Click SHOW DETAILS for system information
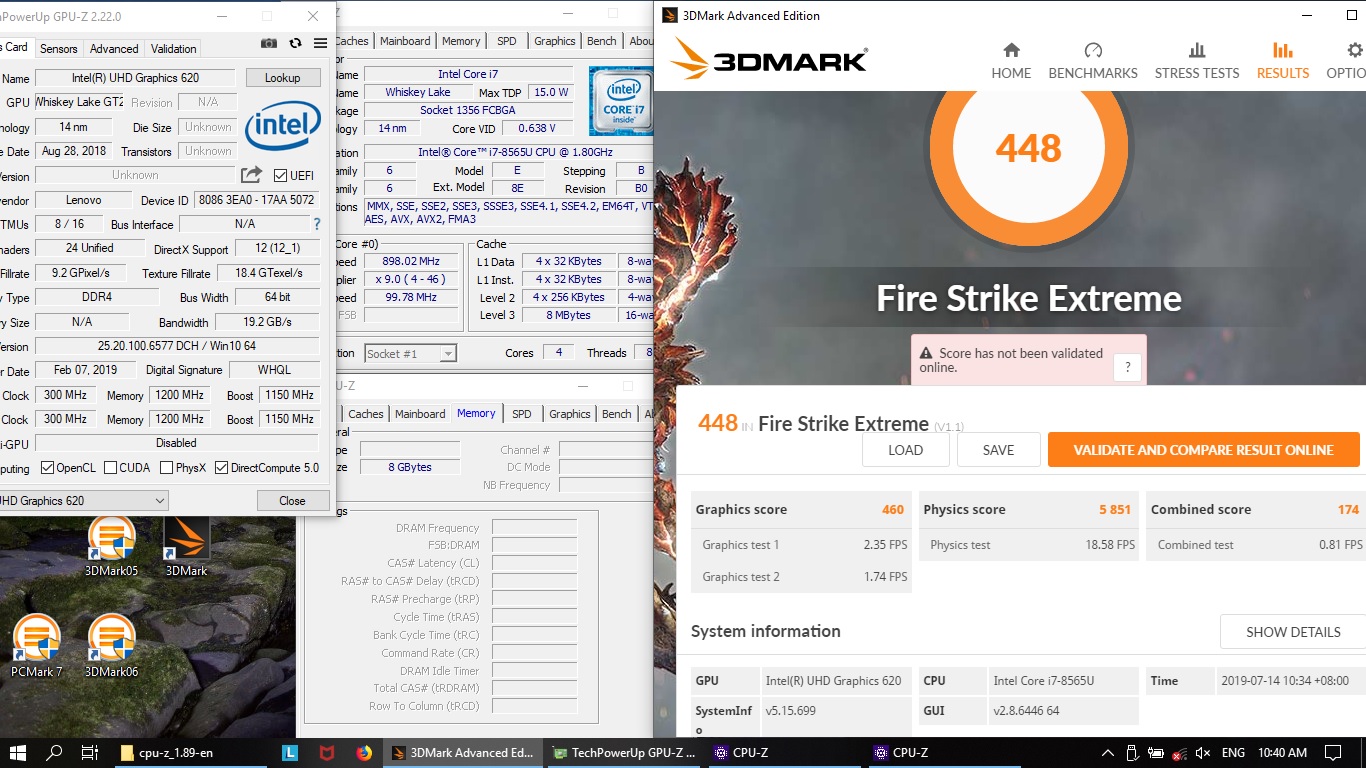This screenshot has height=768, width=1366. [x=1293, y=632]
